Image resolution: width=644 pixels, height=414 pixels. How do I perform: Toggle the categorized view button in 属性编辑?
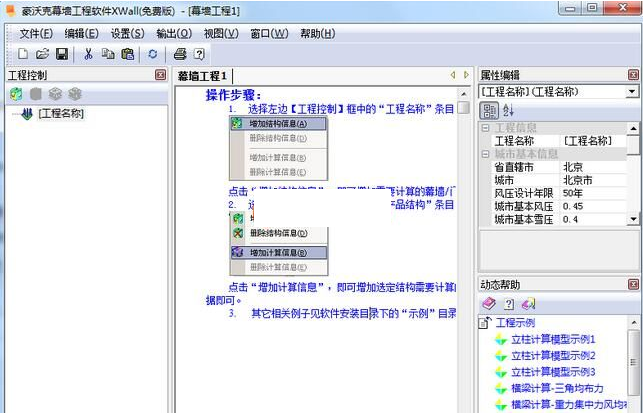(490, 110)
